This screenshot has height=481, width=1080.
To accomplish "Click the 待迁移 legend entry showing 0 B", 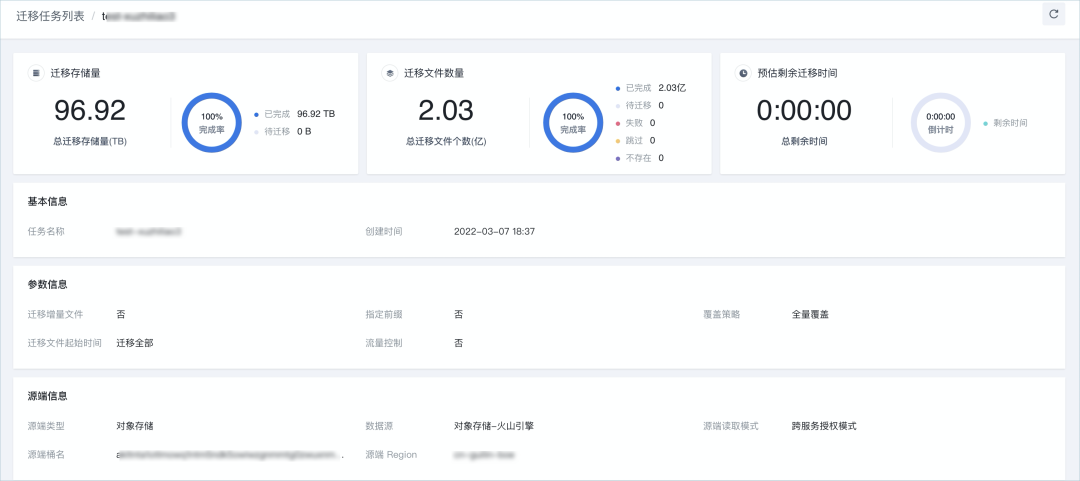I will tap(287, 131).
